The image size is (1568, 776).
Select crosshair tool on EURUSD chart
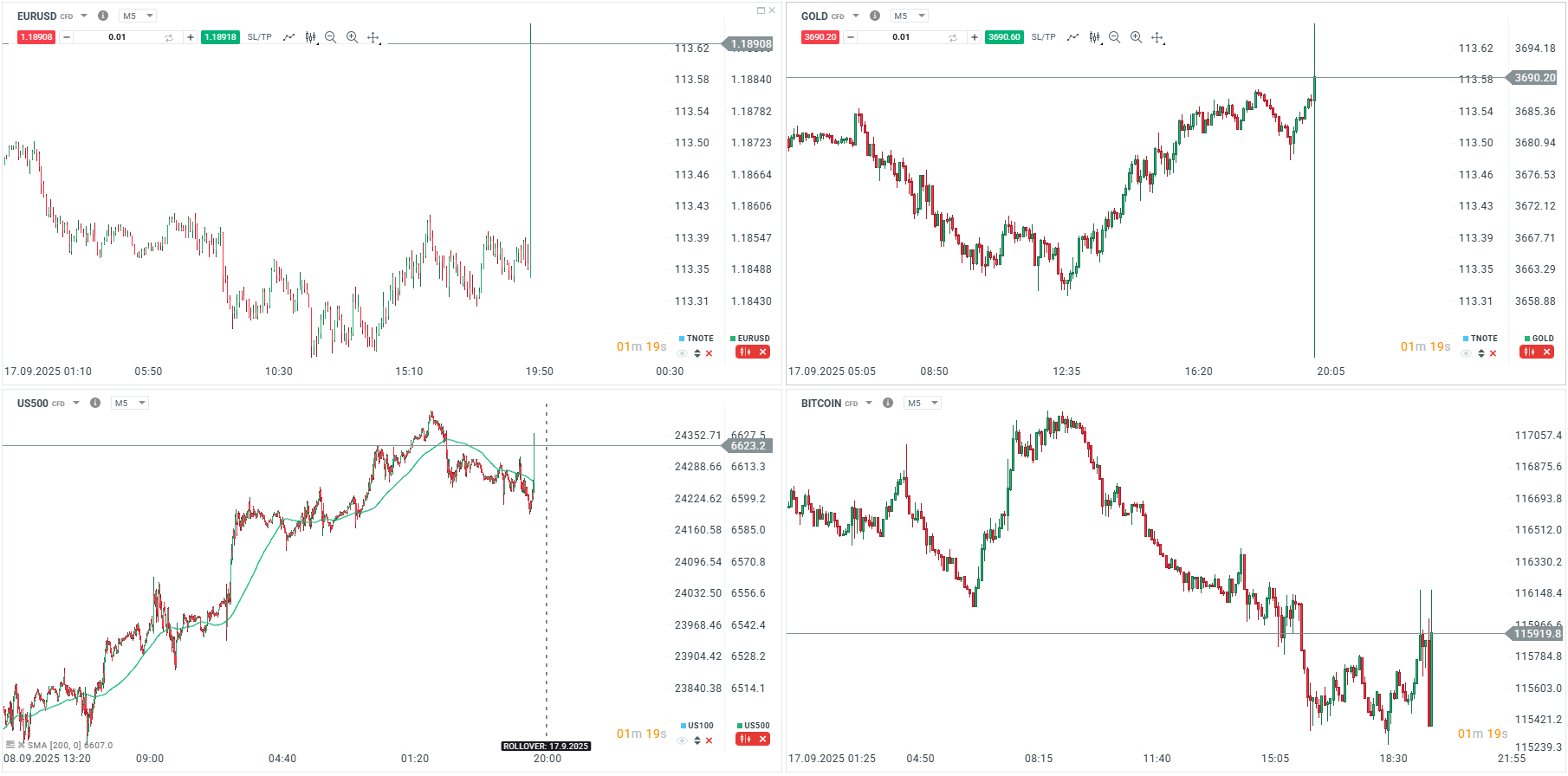click(373, 37)
